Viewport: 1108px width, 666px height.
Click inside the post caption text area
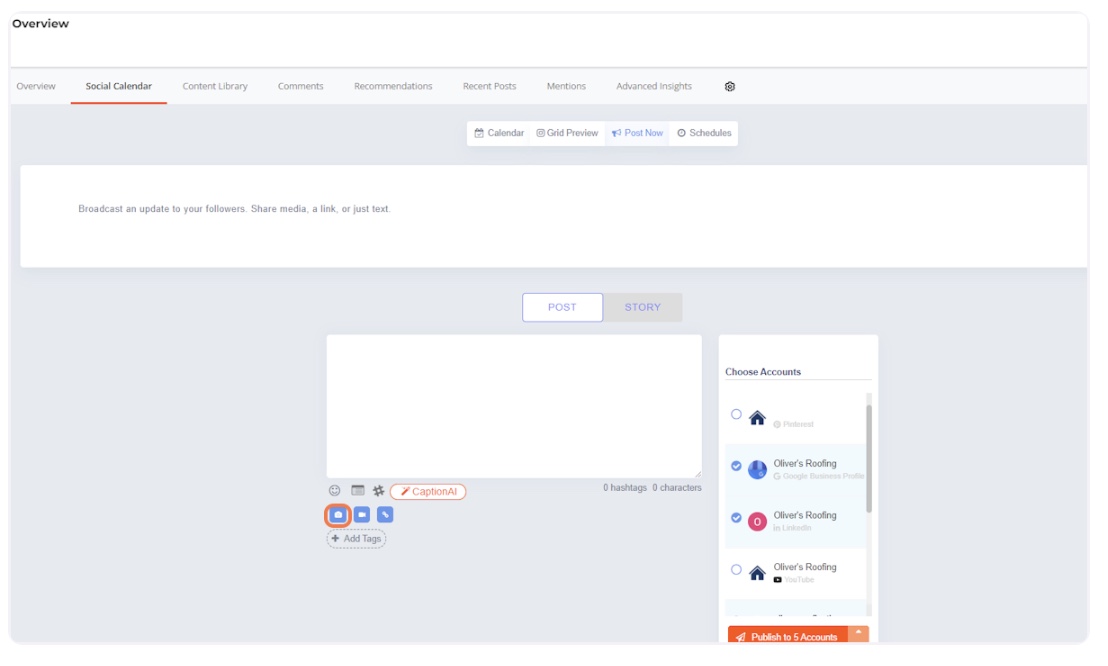(513, 406)
